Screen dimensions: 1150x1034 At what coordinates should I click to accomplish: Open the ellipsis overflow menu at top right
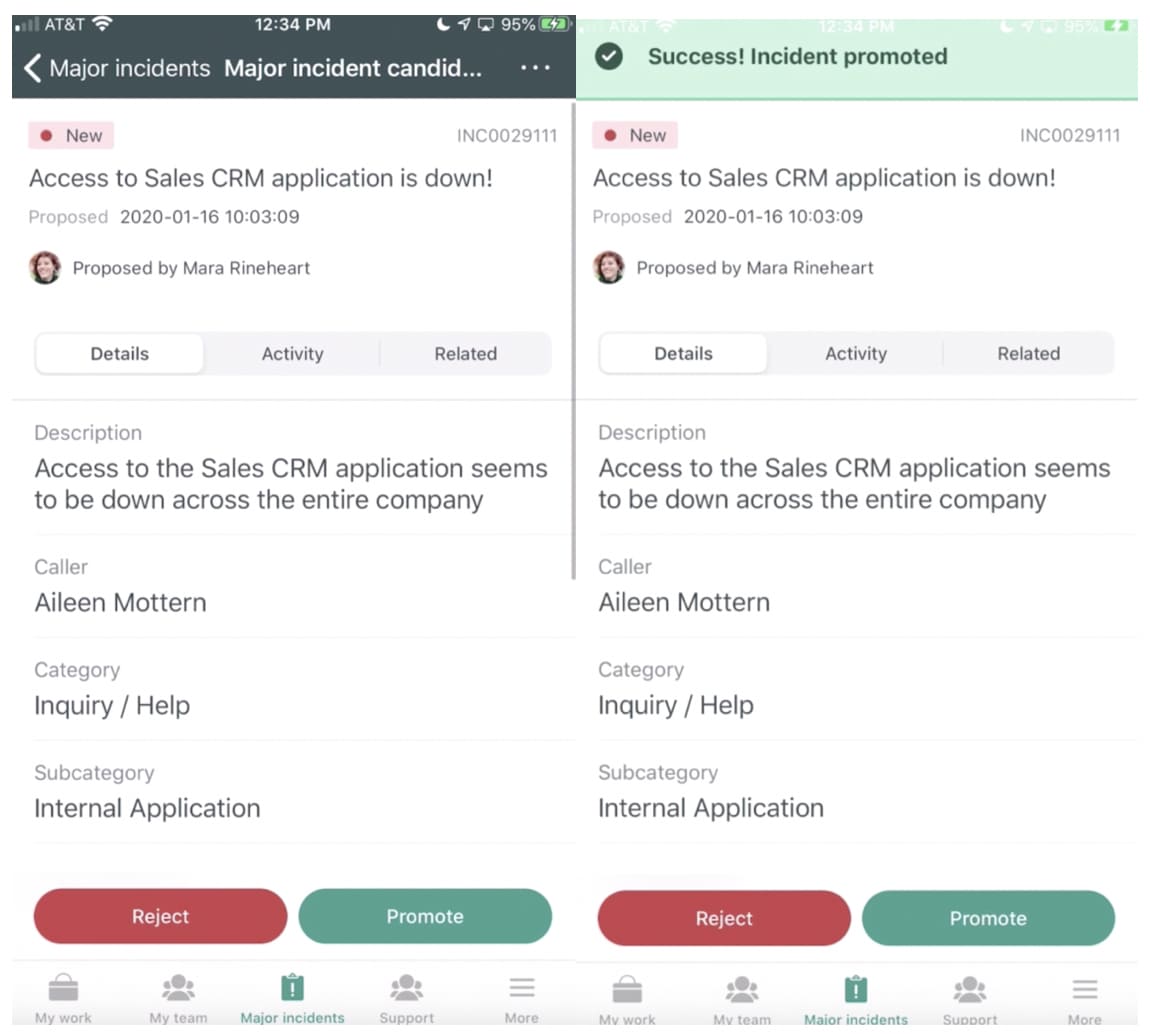pos(536,68)
